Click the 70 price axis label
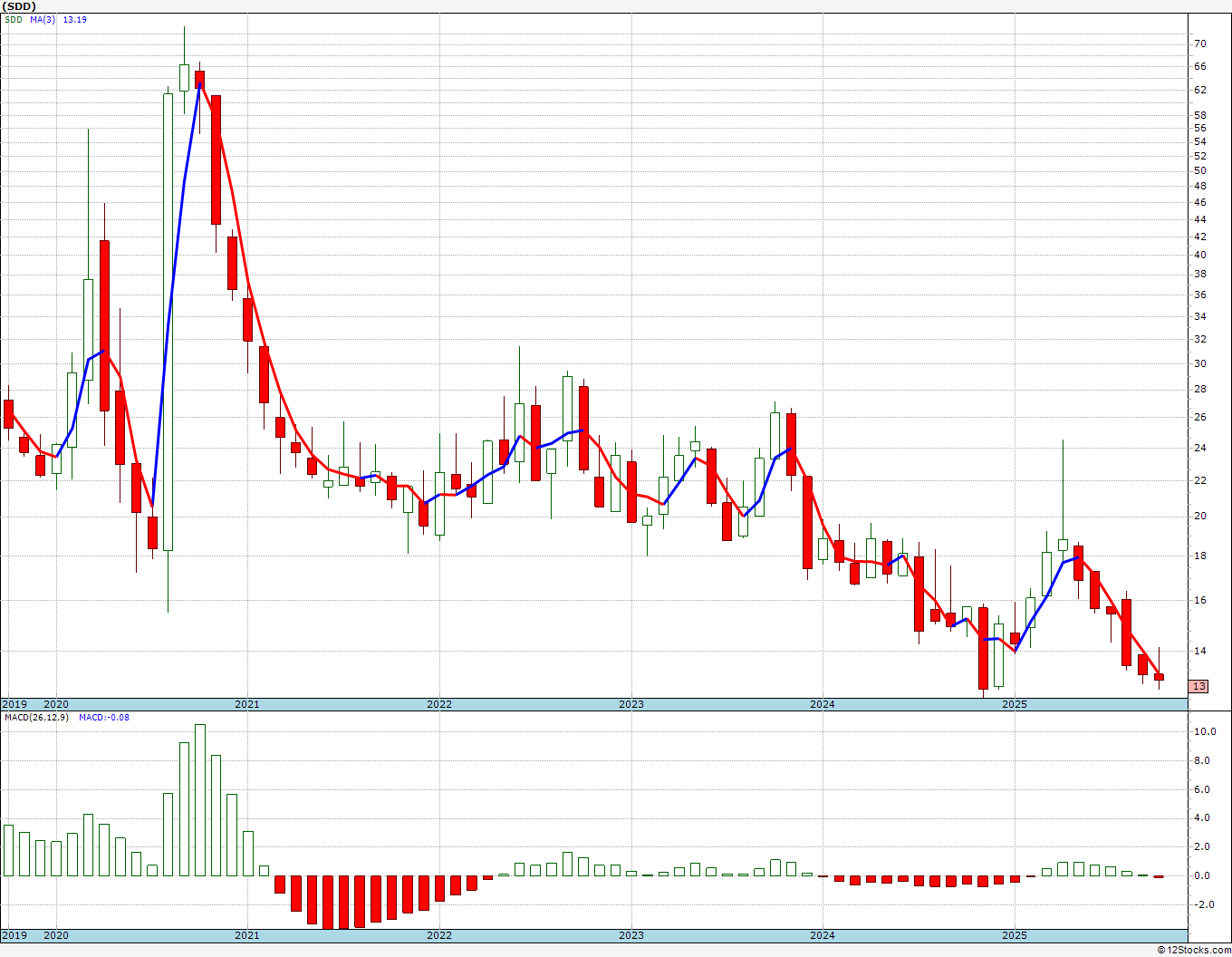Viewport: 1232px width, 957px height. [x=1199, y=43]
